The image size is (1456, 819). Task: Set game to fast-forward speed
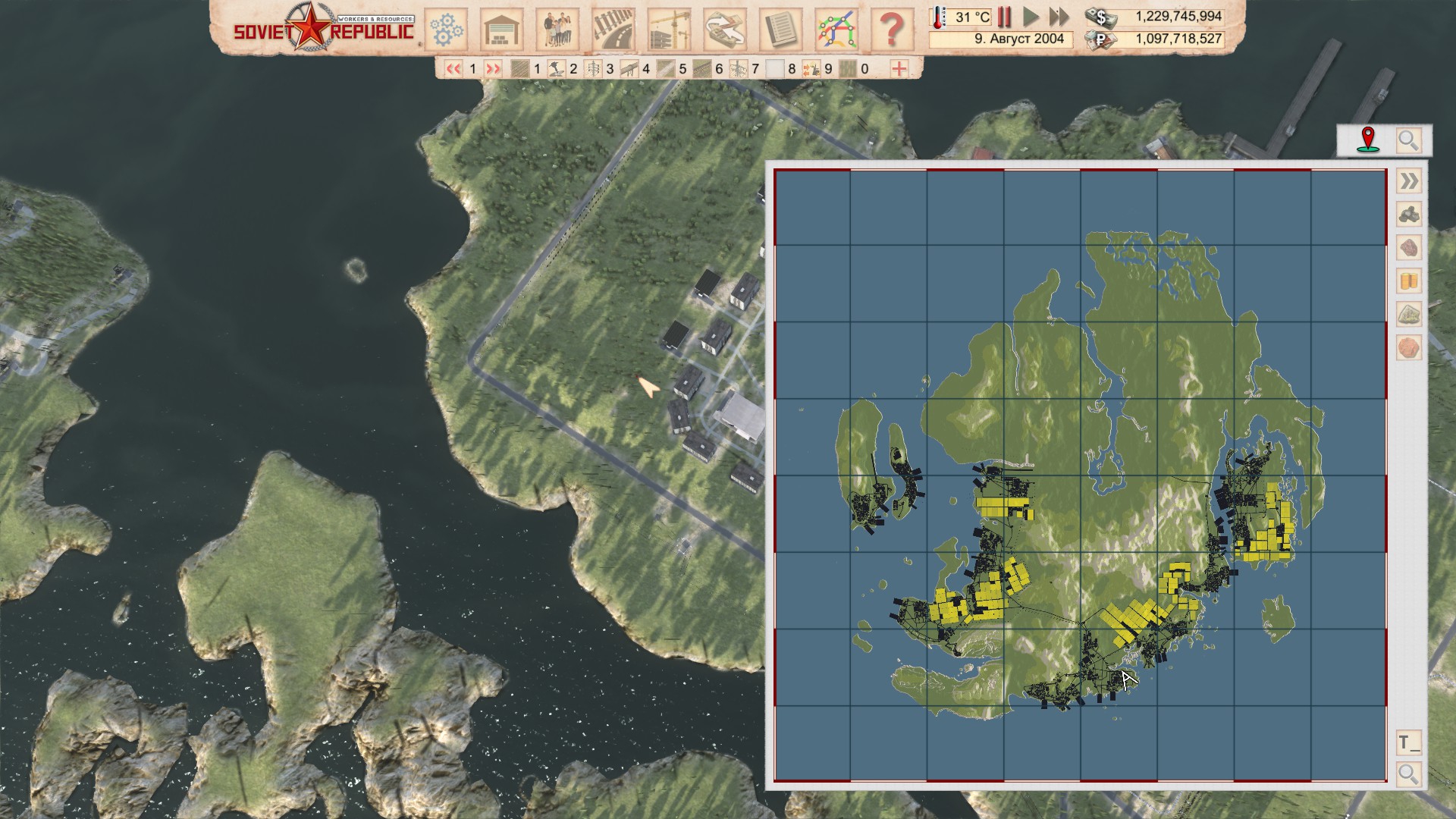(1059, 17)
